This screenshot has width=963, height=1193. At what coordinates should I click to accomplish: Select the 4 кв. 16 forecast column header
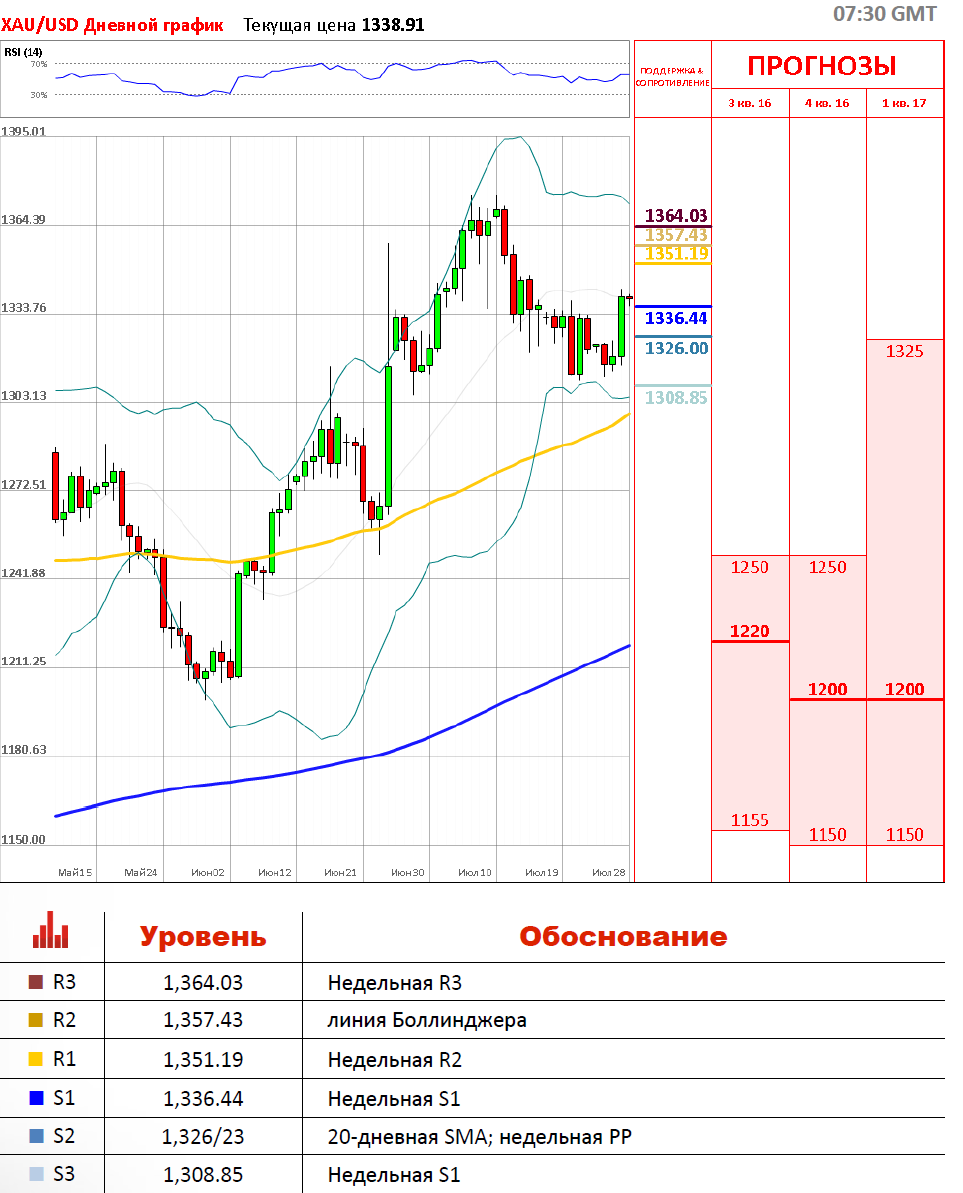pyautogui.click(x=828, y=103)
